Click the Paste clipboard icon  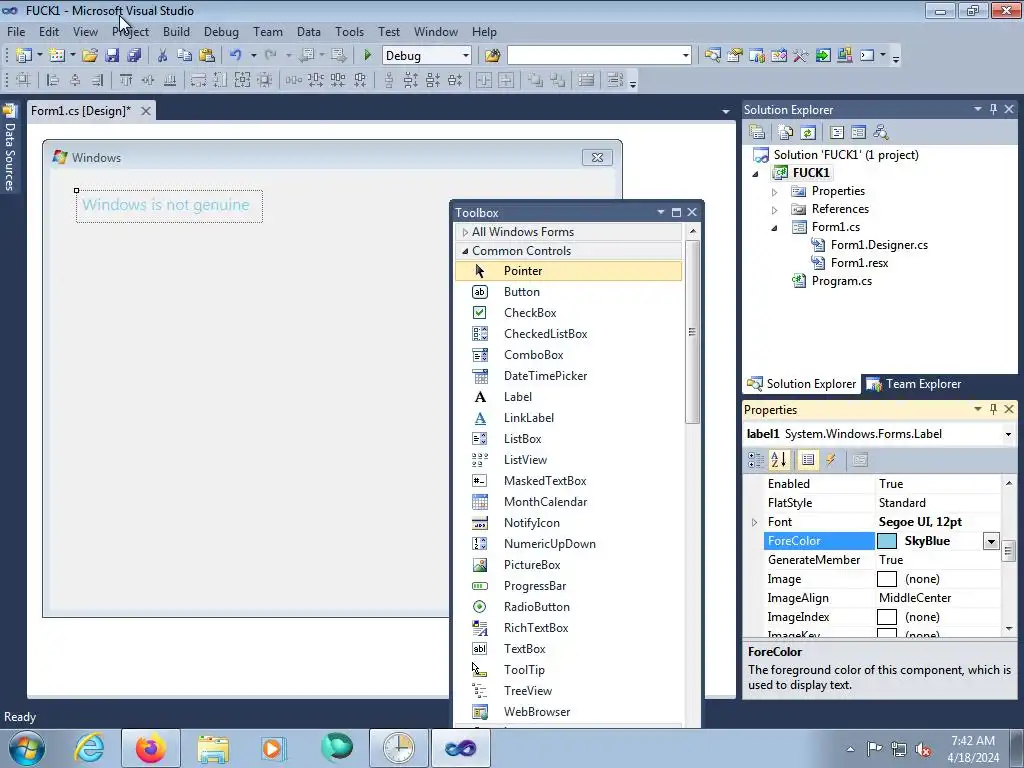click(x=207, y=56)
